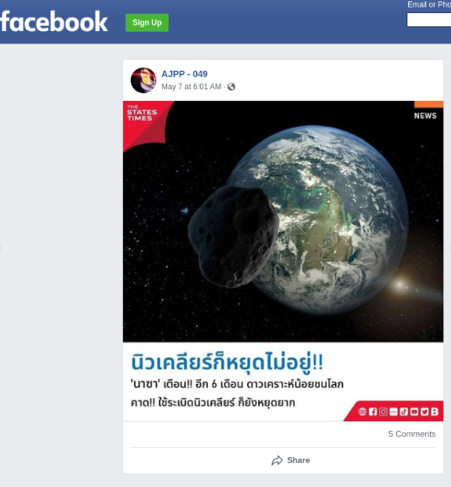This screenshot has height=487, width=451.
Task: Open the May 7 at 6:01 AM timestamp
Action: (x=191, y=87)
